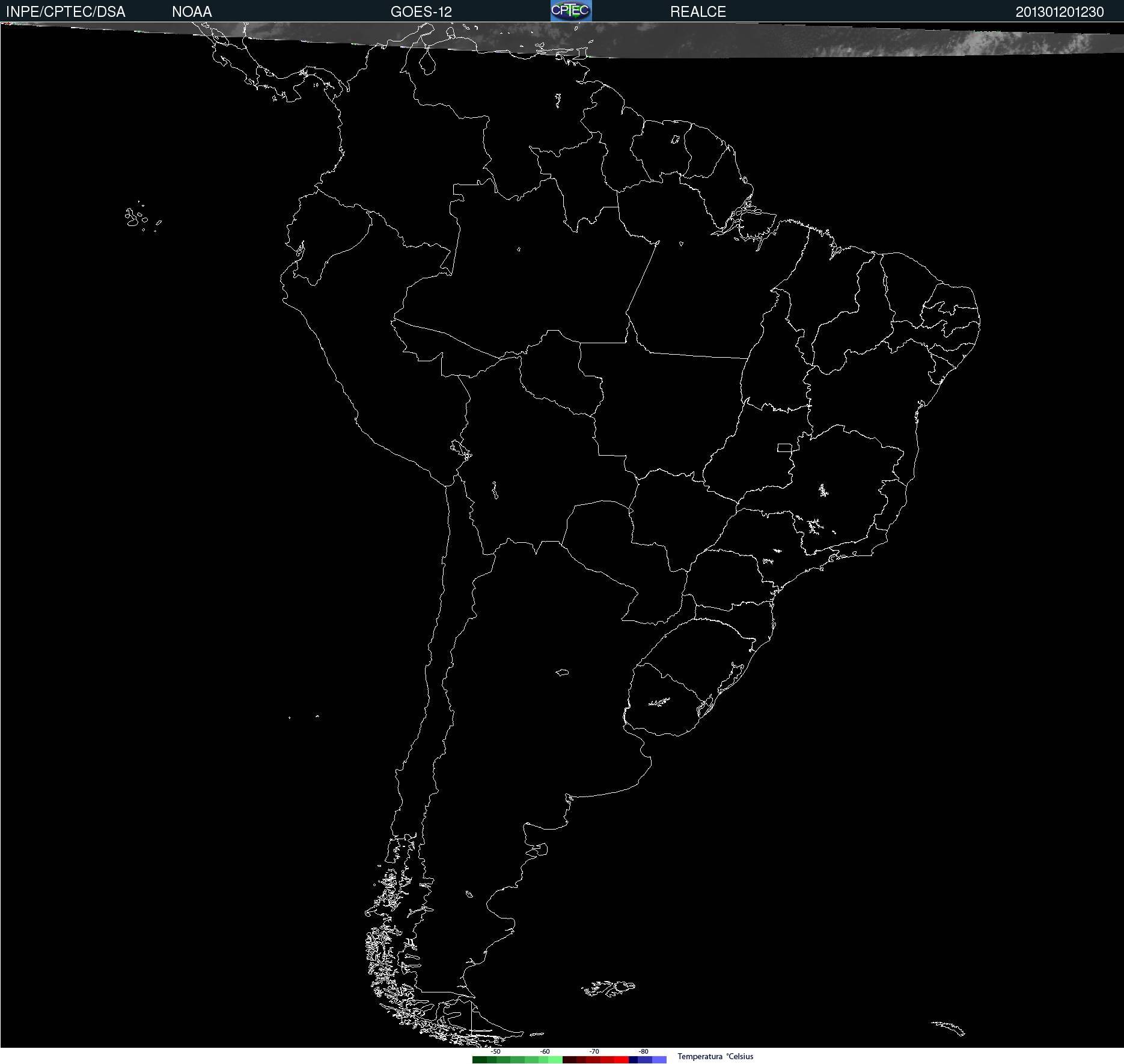The width and height of the screenshot is (1124, 1064).
Task: Click the GOES-12 satellite label
Action: [421, 12]
